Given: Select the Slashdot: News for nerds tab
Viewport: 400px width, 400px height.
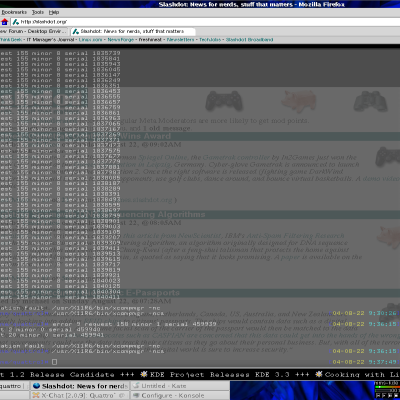Looking at the screenshot, I should point(133,31).
